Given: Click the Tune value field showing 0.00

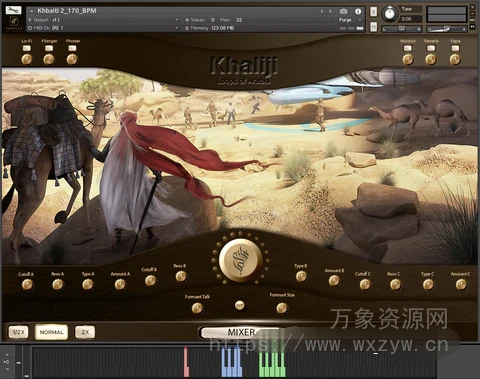Looking at the screenshot, I should click(411, 19).
